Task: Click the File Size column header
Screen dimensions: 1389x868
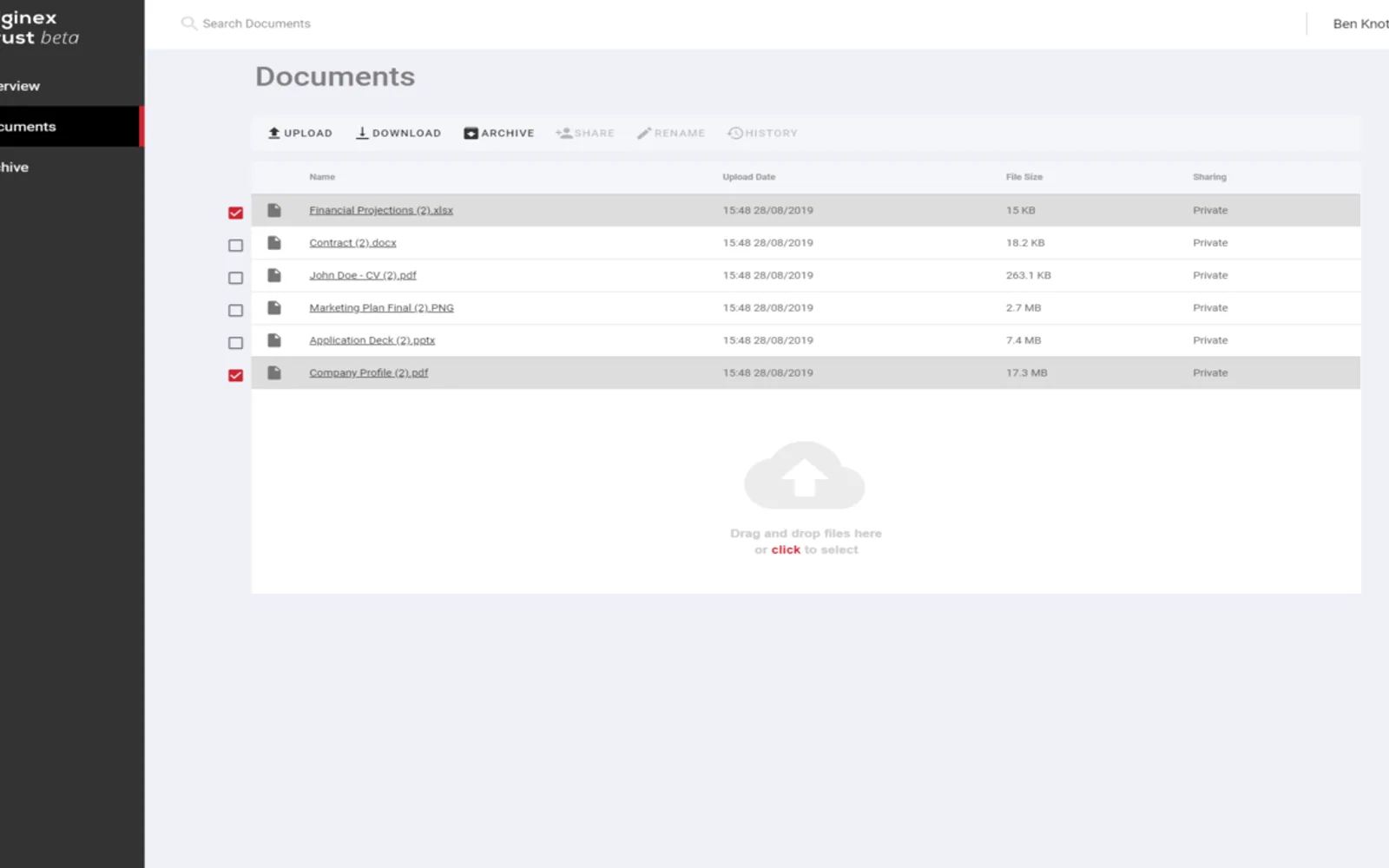Action: (x=1024, y=177)
